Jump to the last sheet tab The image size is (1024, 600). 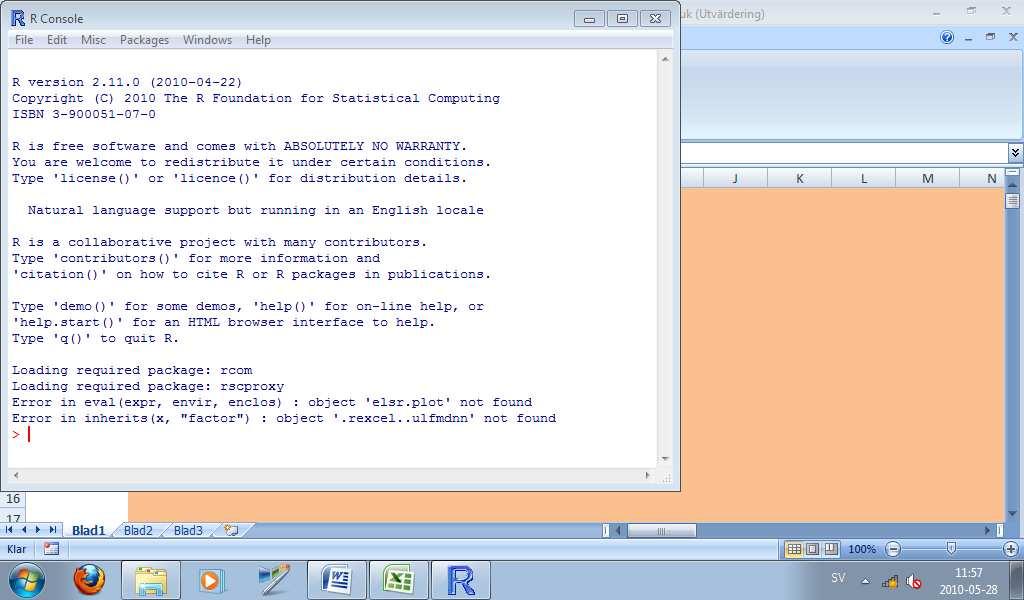click(52, 530)
